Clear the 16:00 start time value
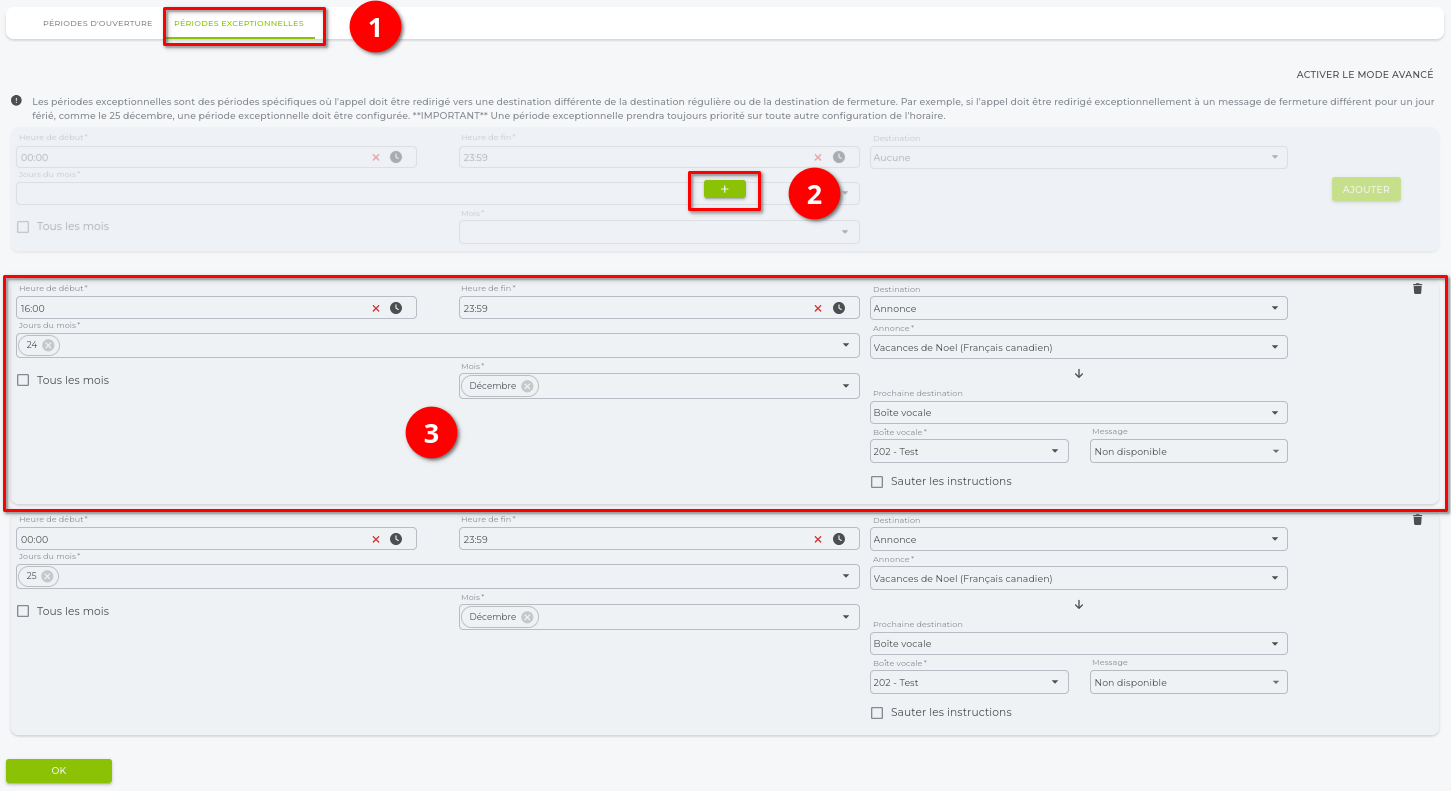1451x791 pixels. (x=376, y=308)
